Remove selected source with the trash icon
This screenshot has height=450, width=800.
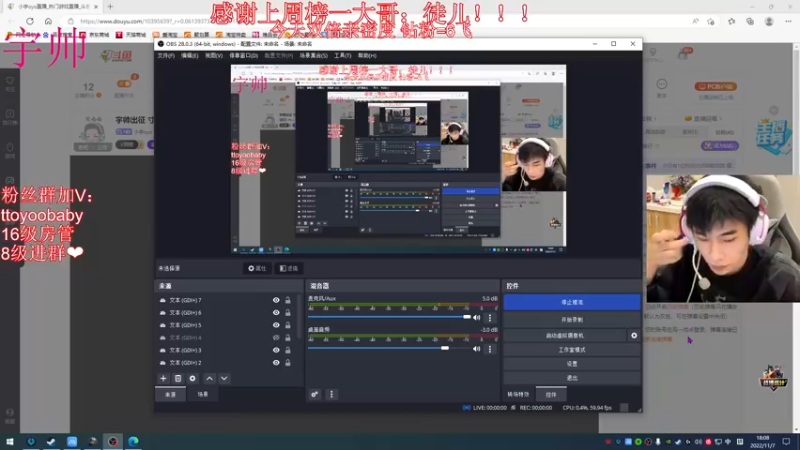(178, 379)
